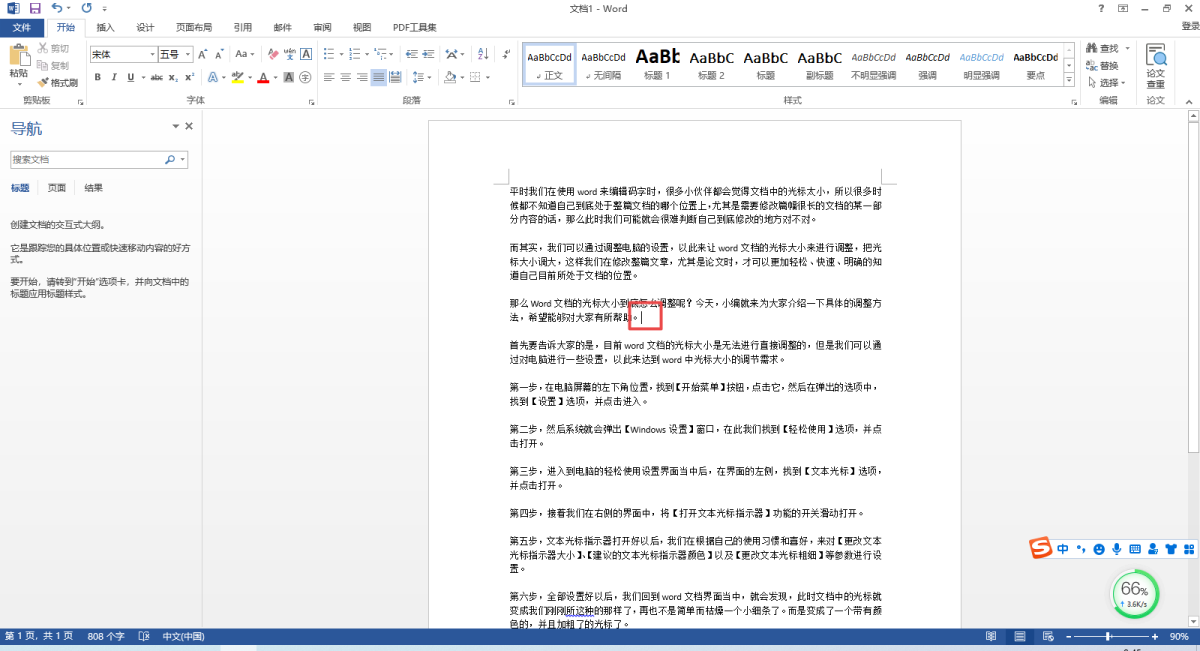The image size is (1200, 651).
Task: Click the navigation search box (搜索文档)
Action: tap(88, 159)
